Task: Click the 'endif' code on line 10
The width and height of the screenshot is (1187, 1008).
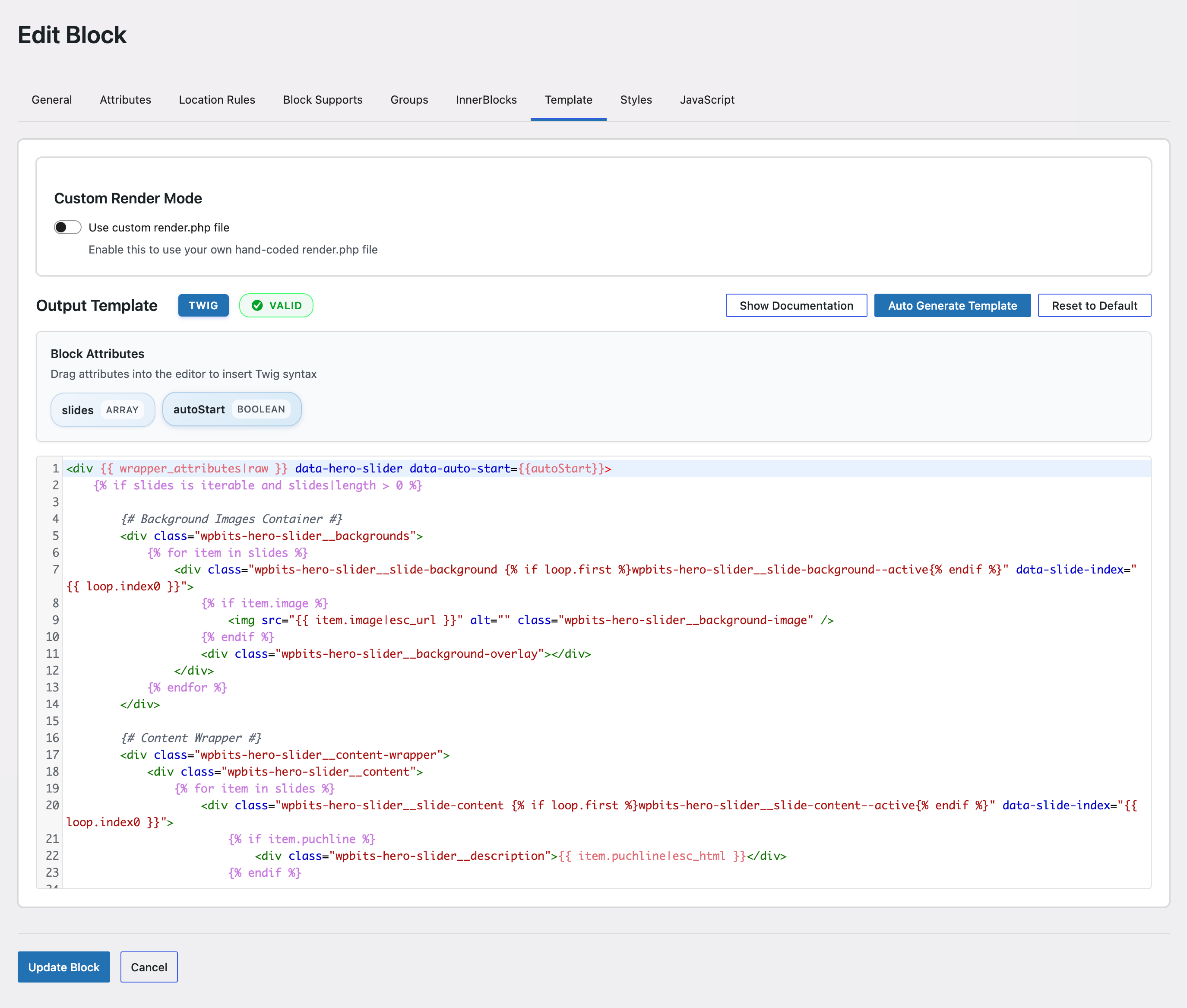Action: tap(237, 637)
